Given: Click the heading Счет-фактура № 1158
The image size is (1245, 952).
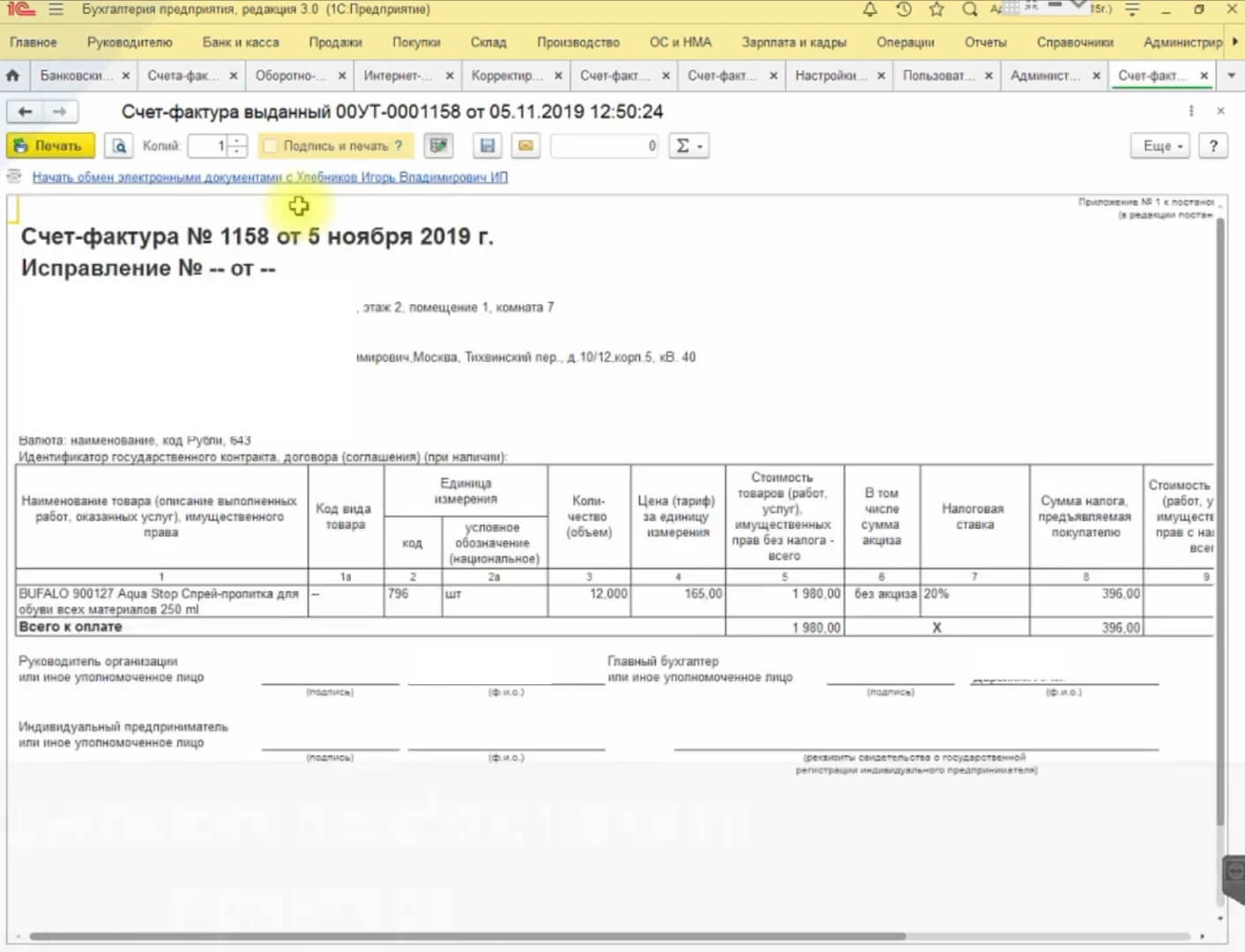Looking at the screenshot, I should click(x=257, y=236).
